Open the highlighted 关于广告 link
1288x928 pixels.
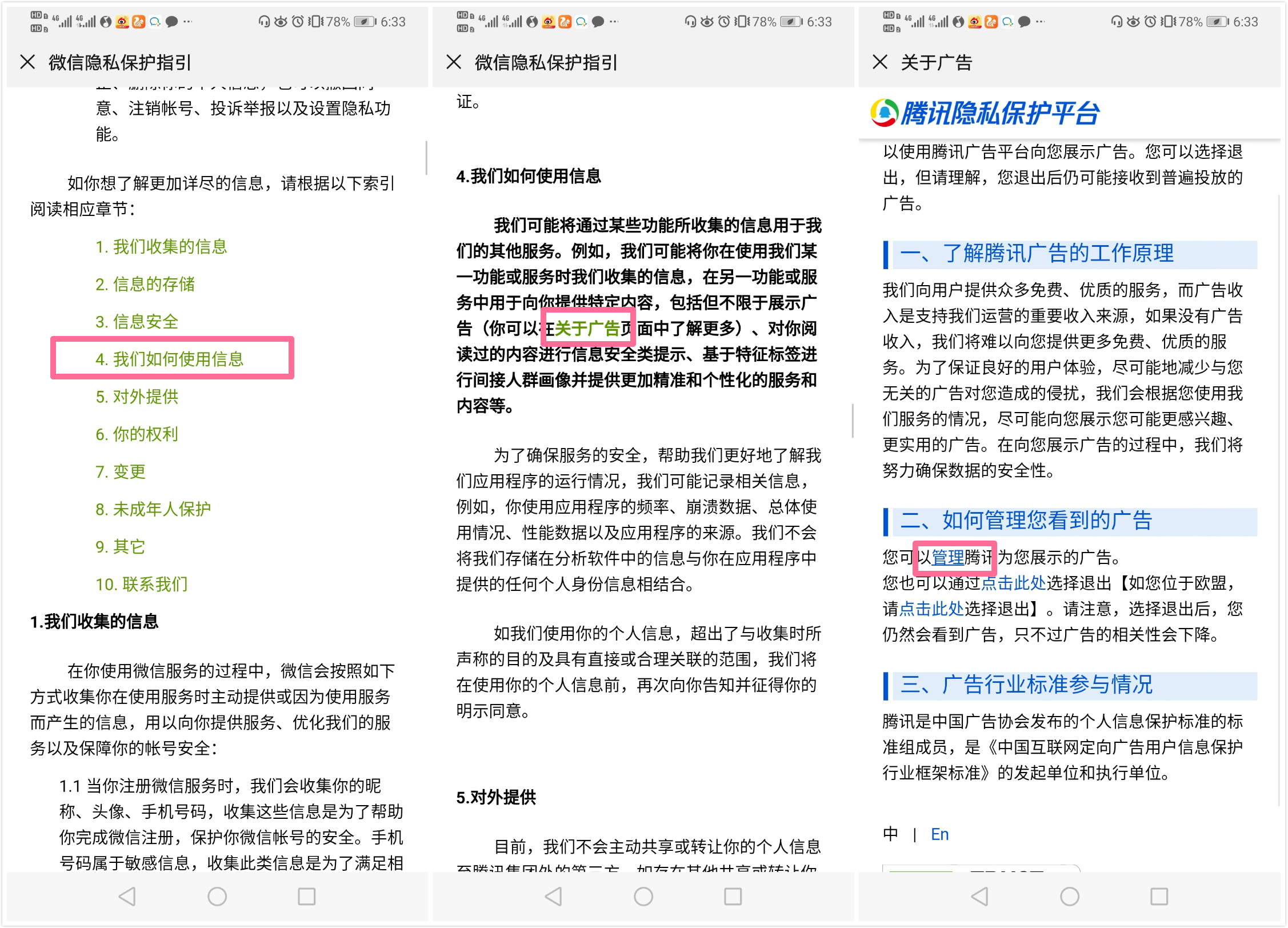tap(587, 327)
